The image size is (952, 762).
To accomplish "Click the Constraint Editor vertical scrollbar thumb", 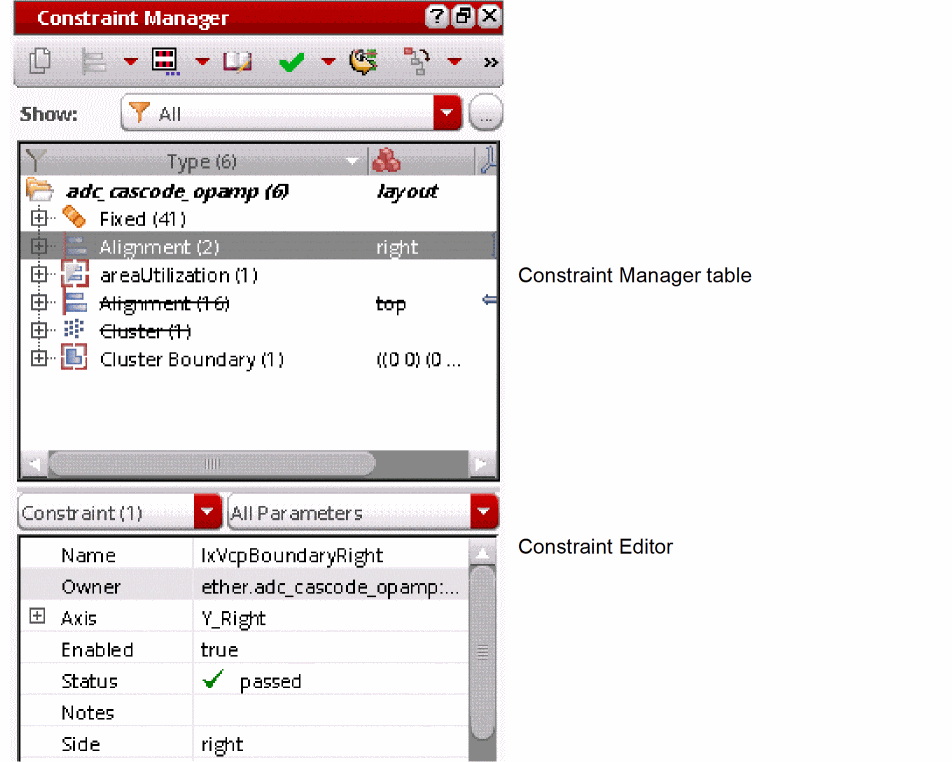I will click(483, 653).
